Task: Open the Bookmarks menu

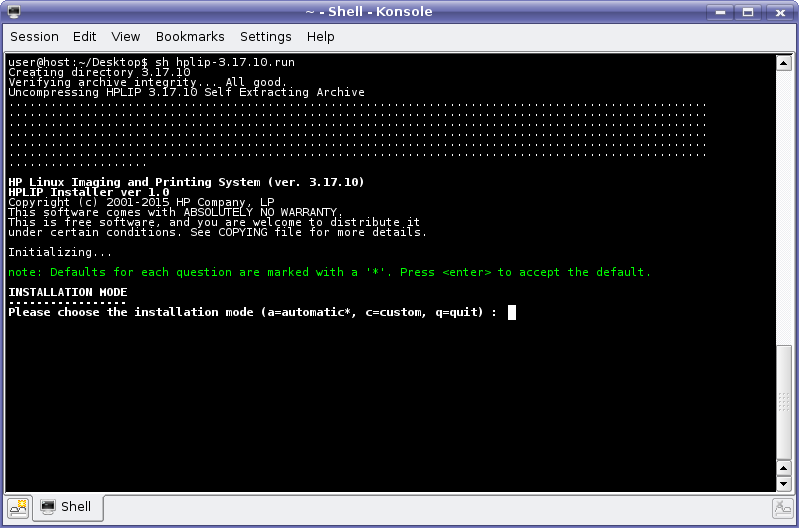Action: click(x=190, y=37)
